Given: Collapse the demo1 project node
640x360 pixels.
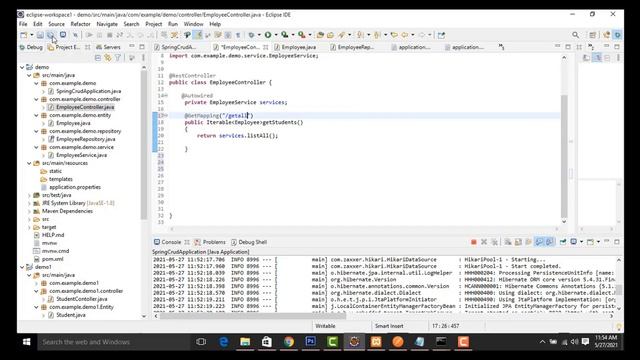Looking at the screenshot, I should (22, 267).
